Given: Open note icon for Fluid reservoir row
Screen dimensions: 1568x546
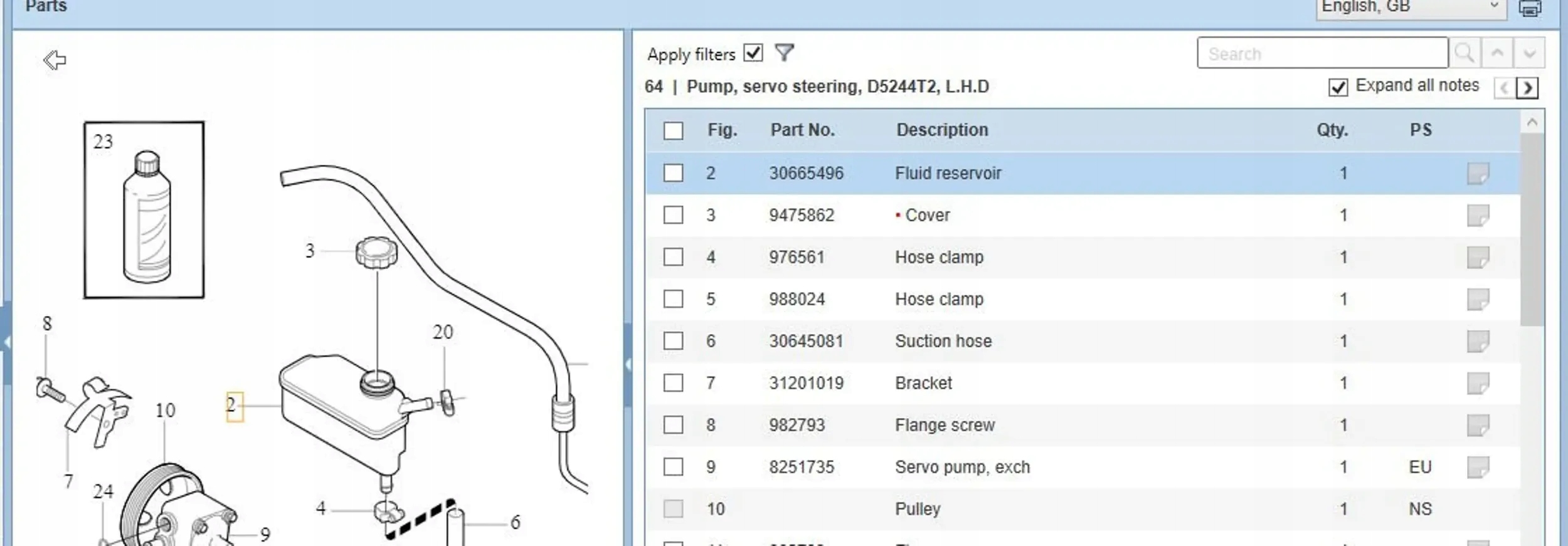Looking at the screenshot, I should point(1478,174).
